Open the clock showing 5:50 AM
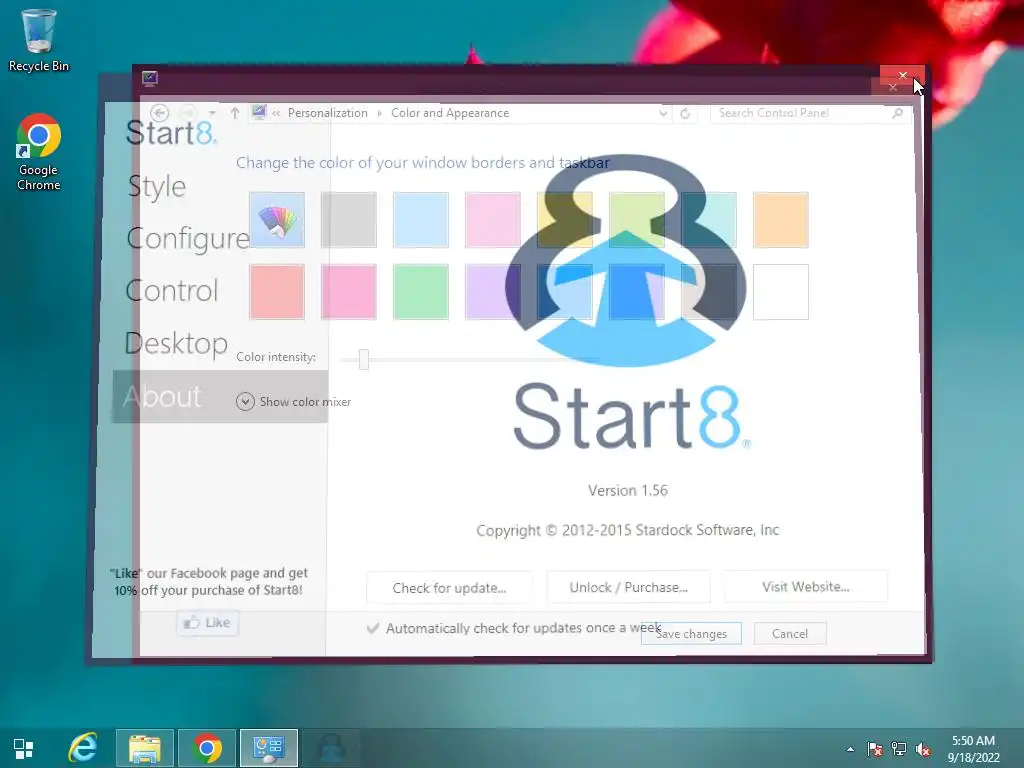This screenshot has height=768, width=1024. click(974, 749)
